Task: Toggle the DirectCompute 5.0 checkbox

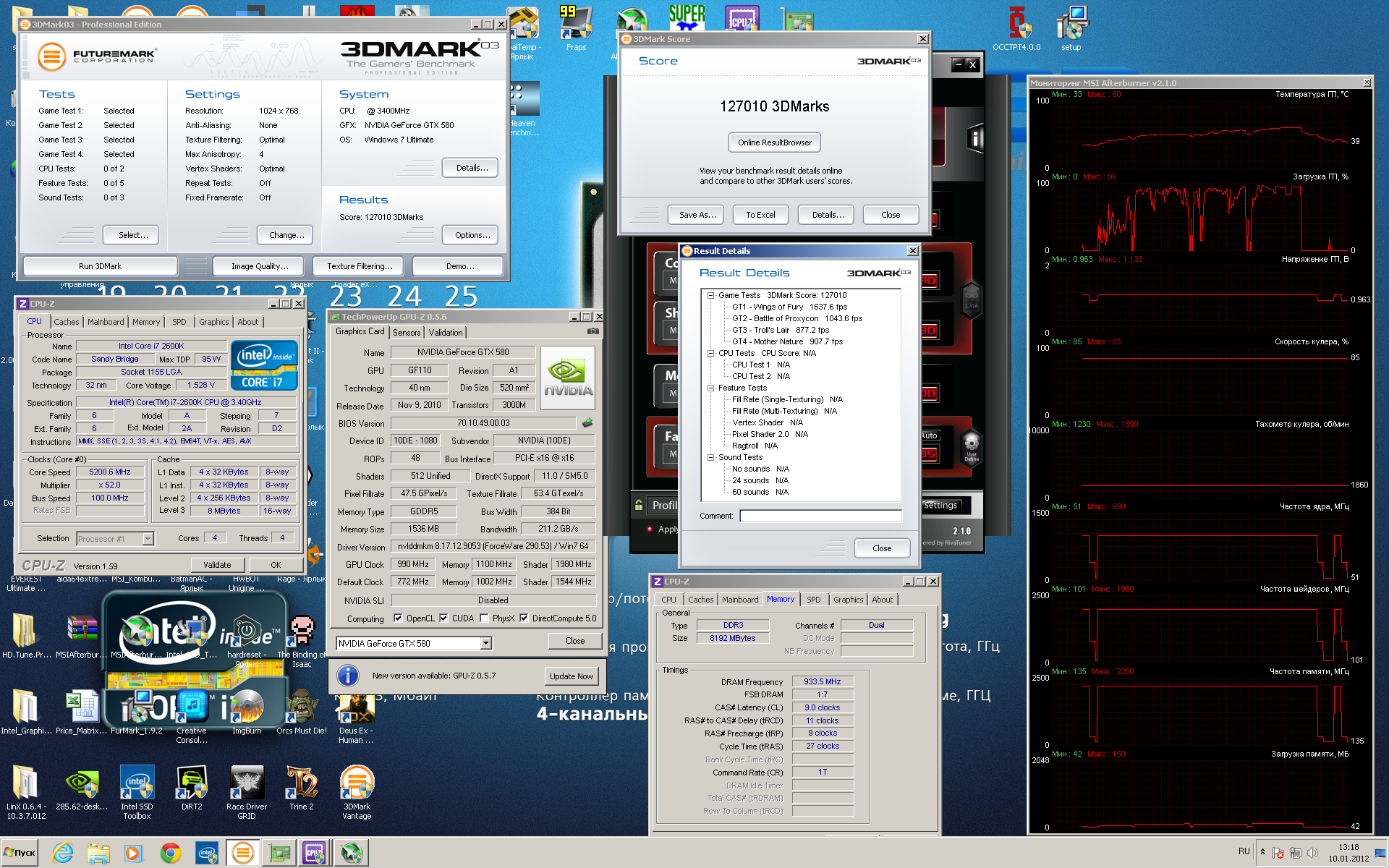Action: click(524, 618)
